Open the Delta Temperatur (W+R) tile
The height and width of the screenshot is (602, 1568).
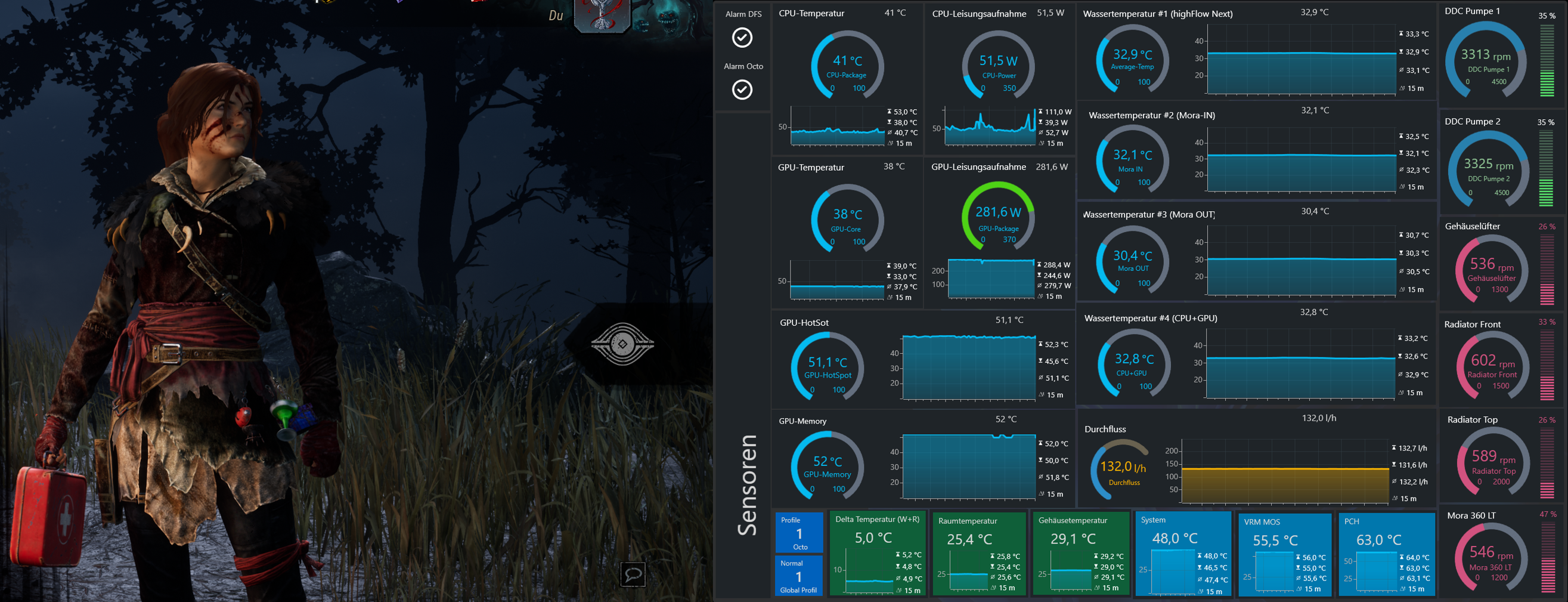point(878,553)
